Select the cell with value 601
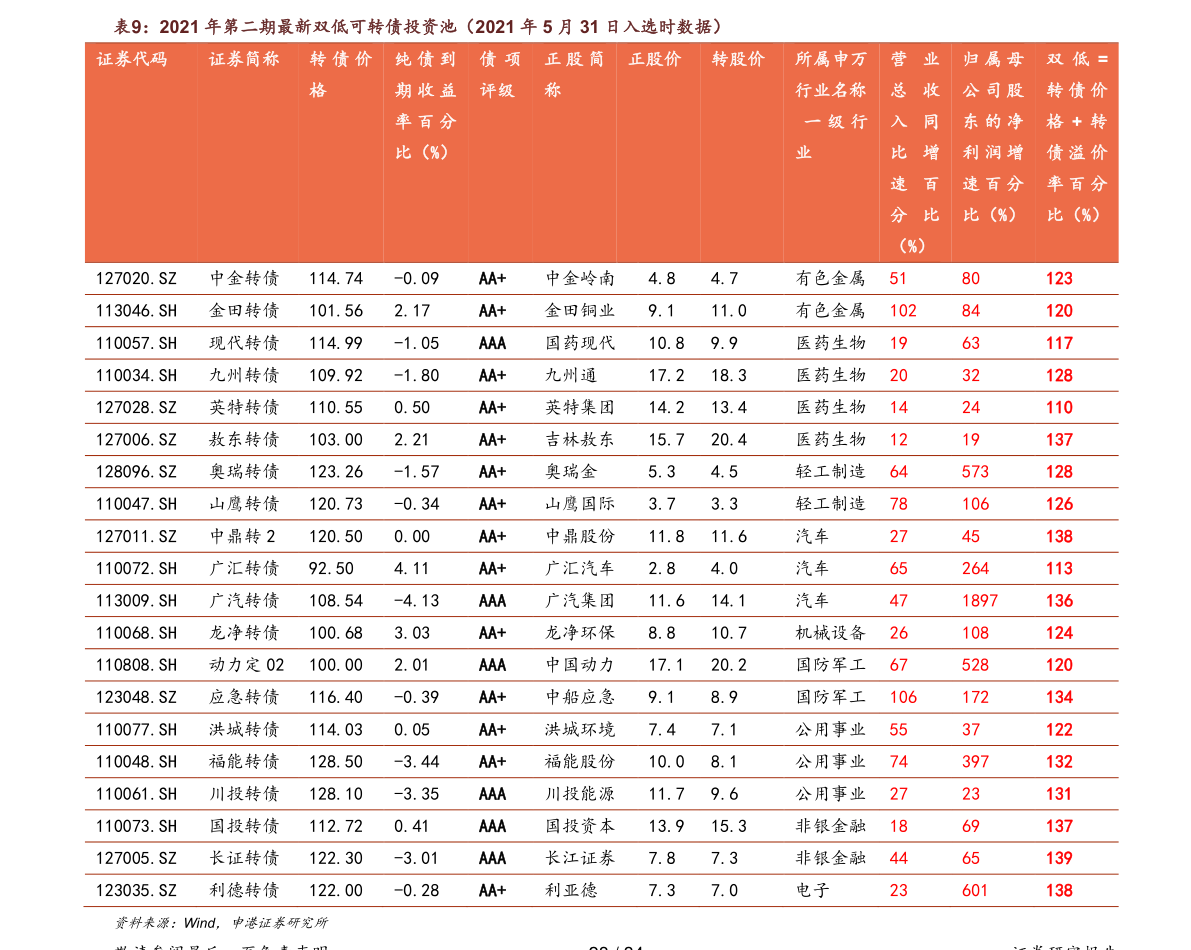 pyautogui.click(x=975, y=891)
